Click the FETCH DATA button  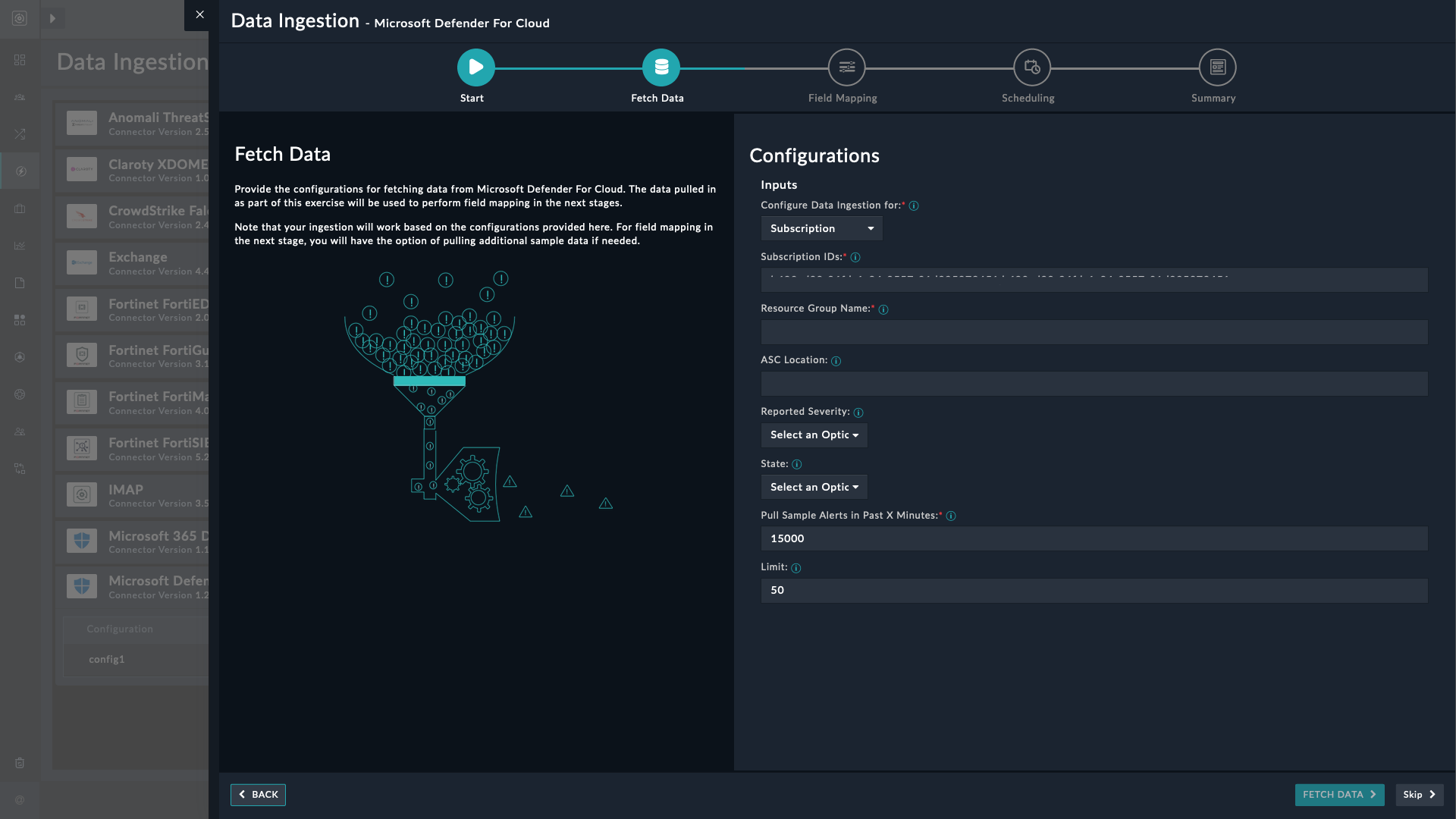pyautogui.click(x=1339, y=795)
